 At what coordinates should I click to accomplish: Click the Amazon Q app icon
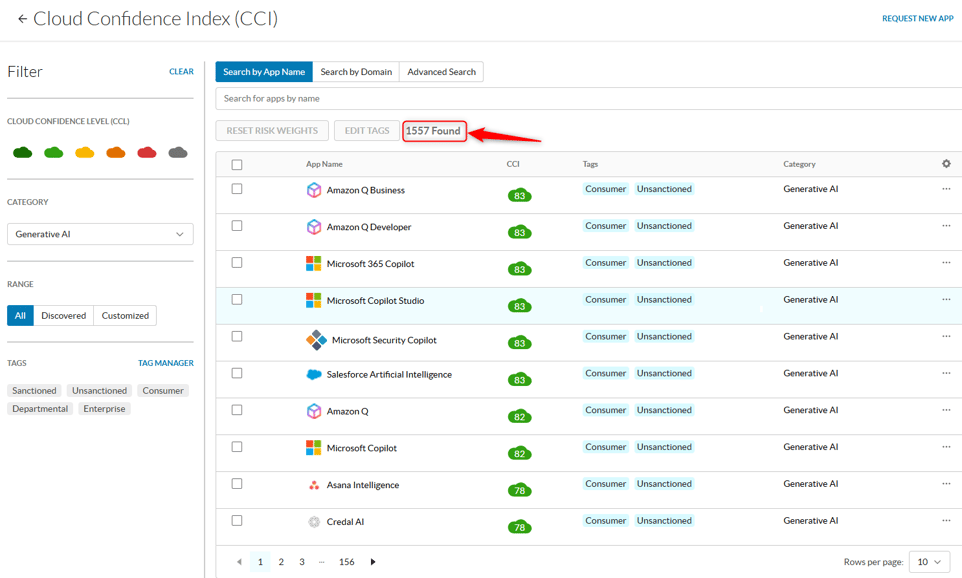tap(314, 411)
